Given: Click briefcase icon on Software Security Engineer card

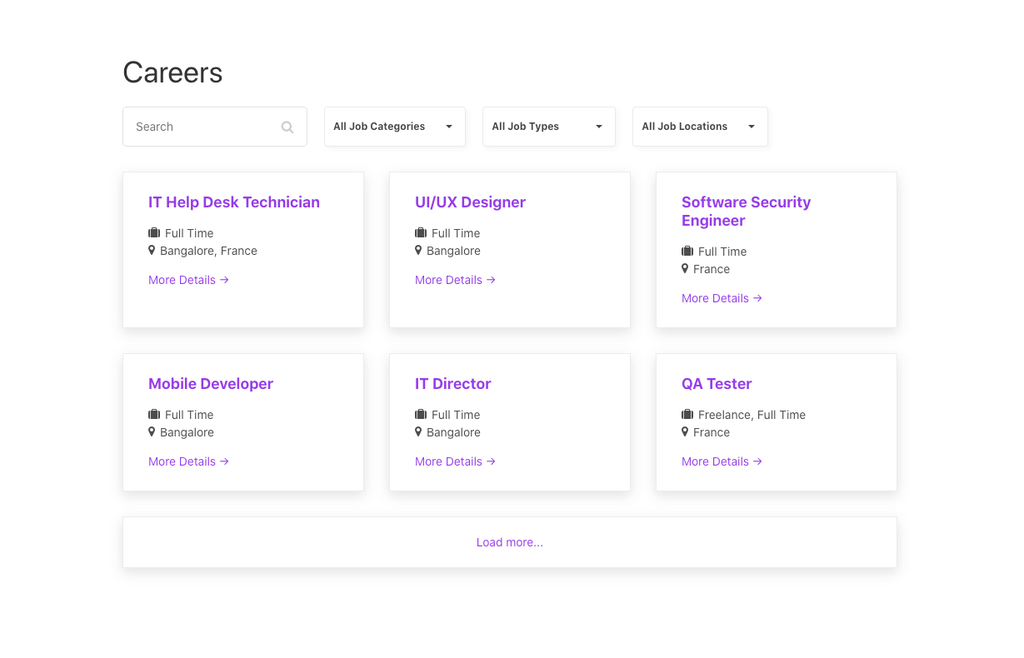Looking at the screenshot, I should coord(687,251).
